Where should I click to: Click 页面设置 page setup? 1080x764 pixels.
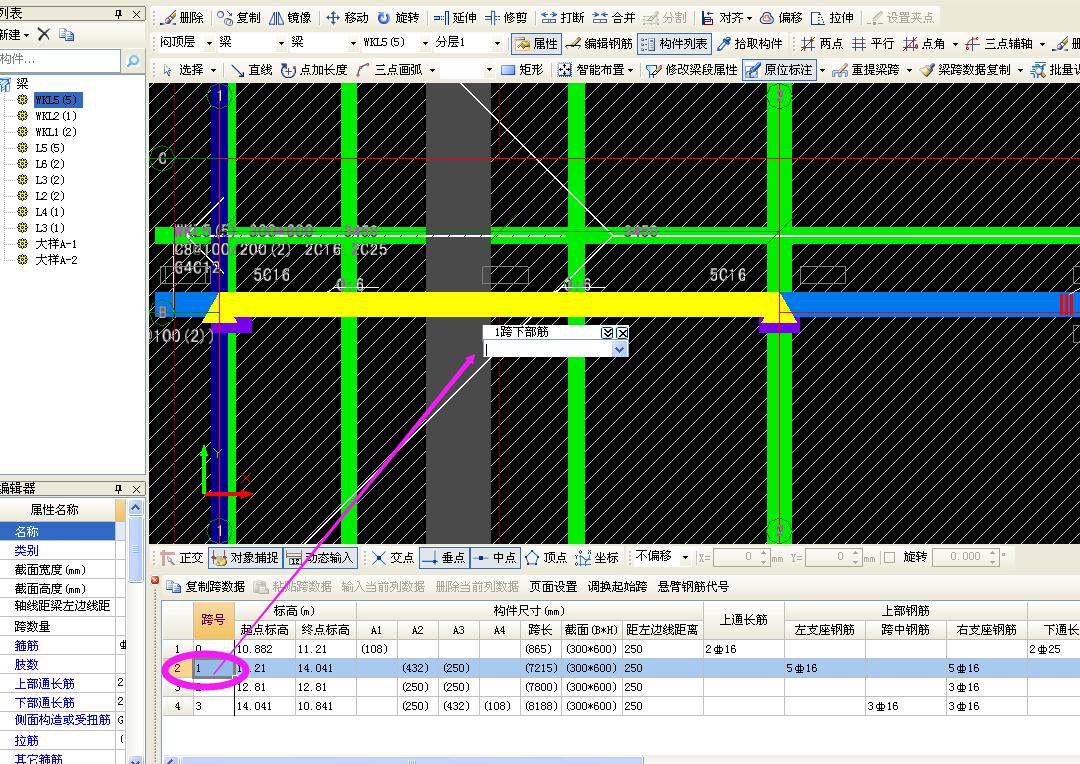[x=553, y=587]
